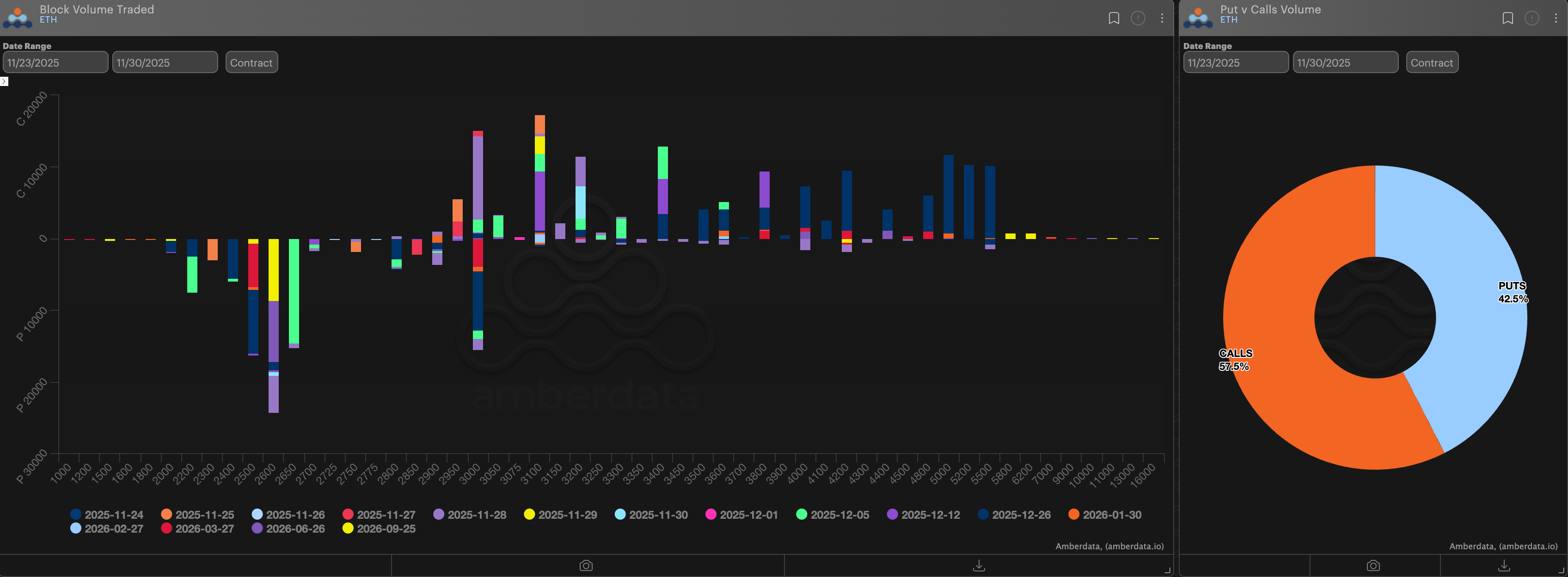Screen dimensions: 1568x577
Task: Open three-dot menu of Put v Calls
Action: (1555, 18)
